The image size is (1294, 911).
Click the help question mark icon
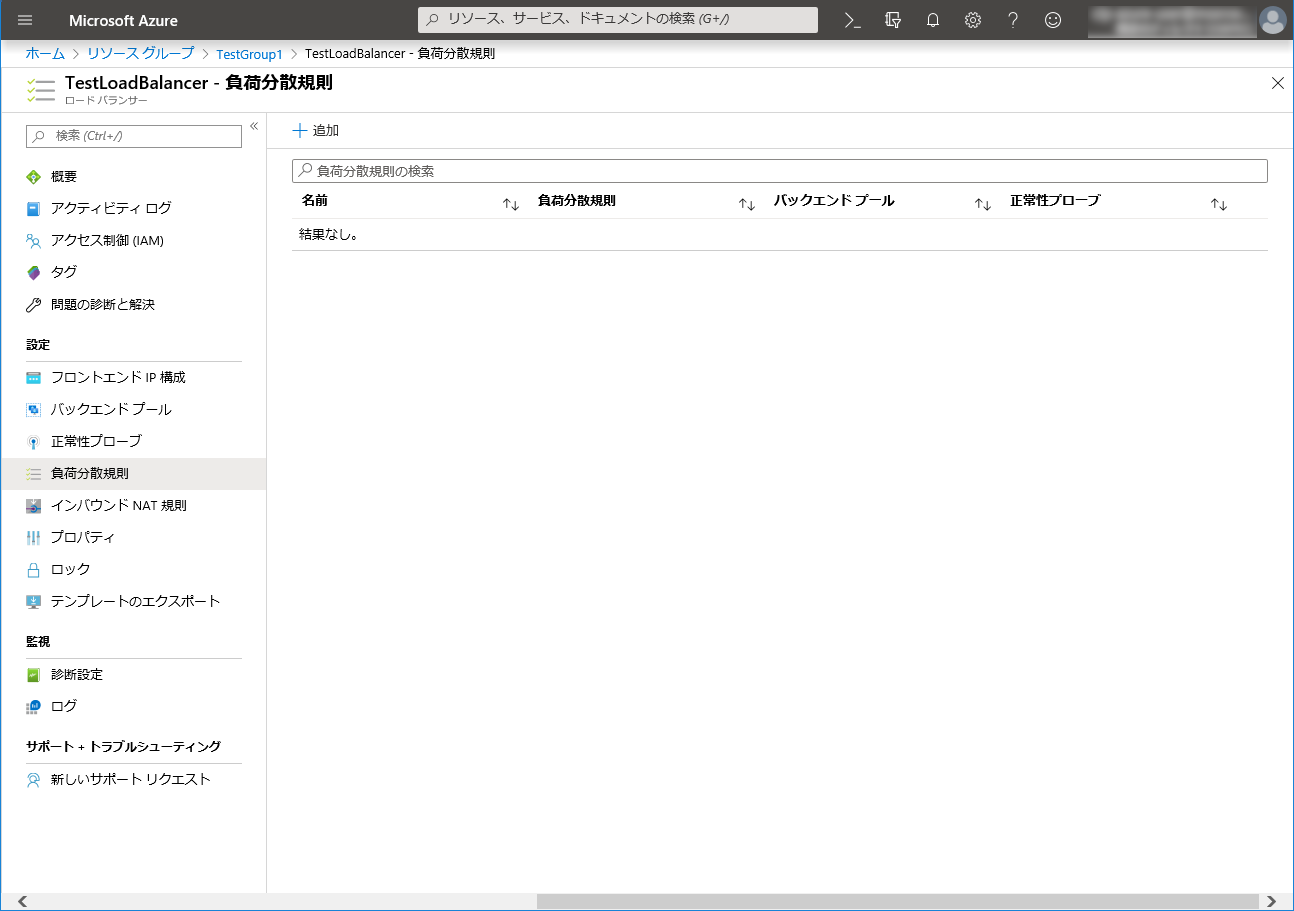click(x=1012, y=20)
